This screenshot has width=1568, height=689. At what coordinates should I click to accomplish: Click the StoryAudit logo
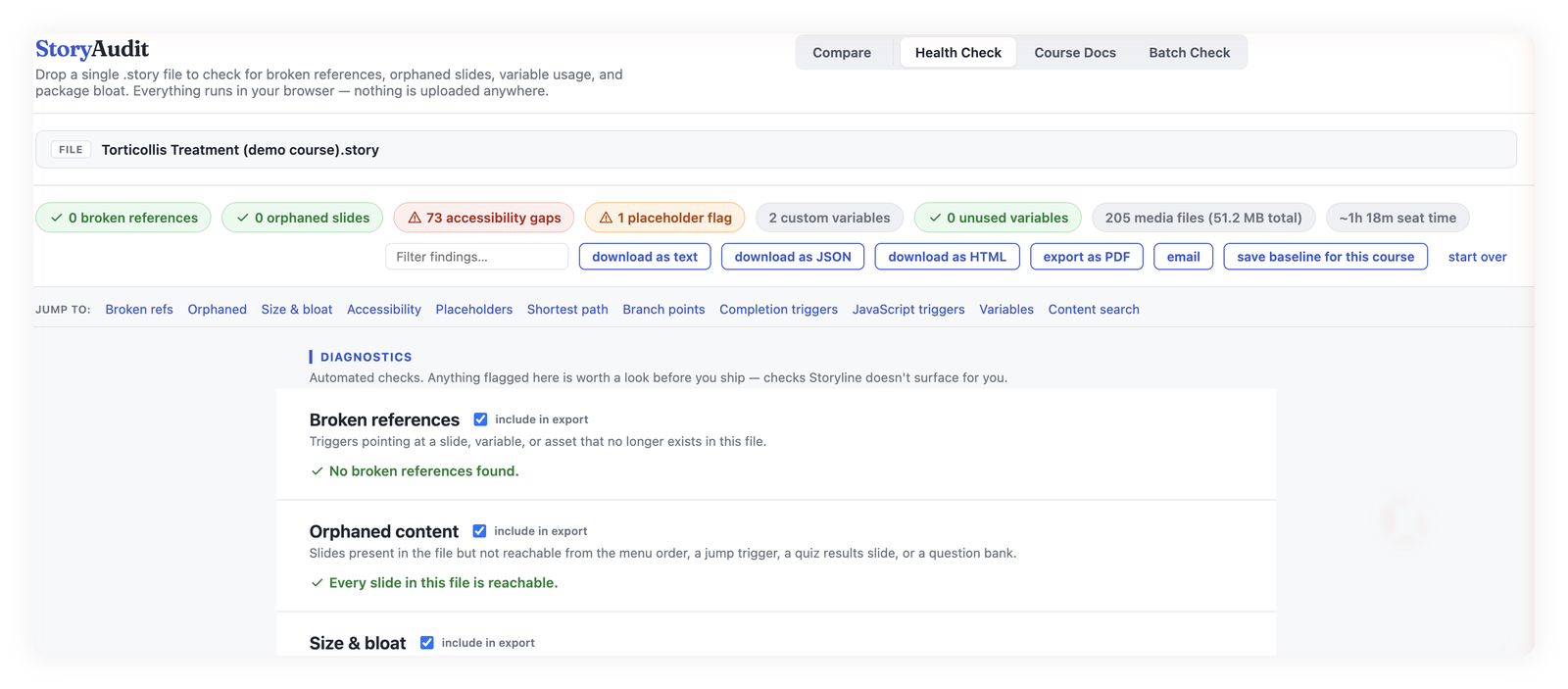(92, 49)
